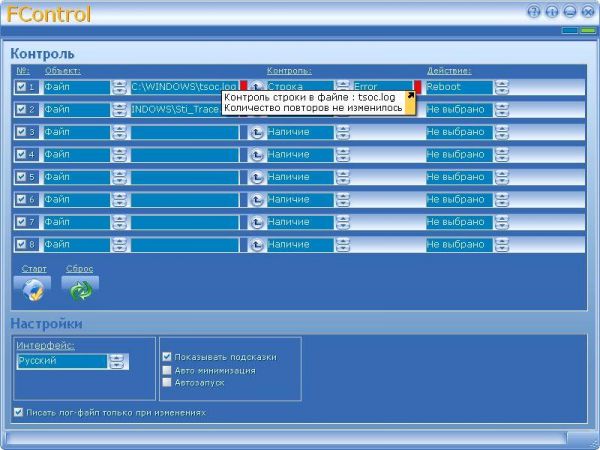600x450 pixels.
Task: Click the round browse icon in row 8
Action: 255,244
